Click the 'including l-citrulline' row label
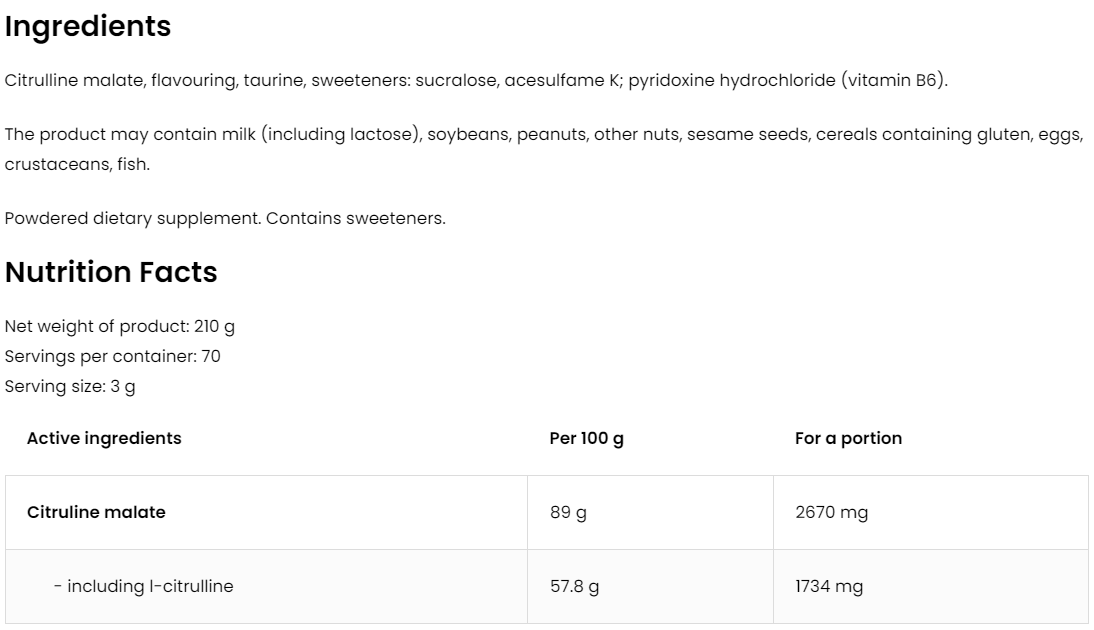The height and width of the screenshot is (630, 1094). 143,586
